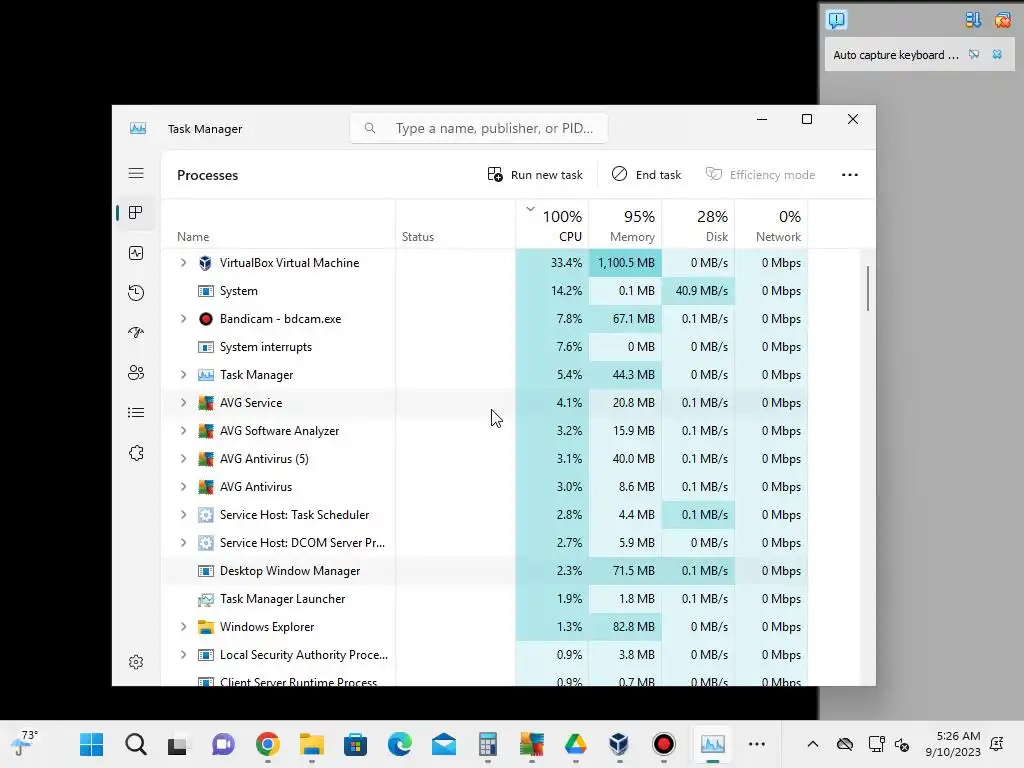Sort processes by Network column header
1024x768 pixels.
pyautogui.click(x=771, y=224)
